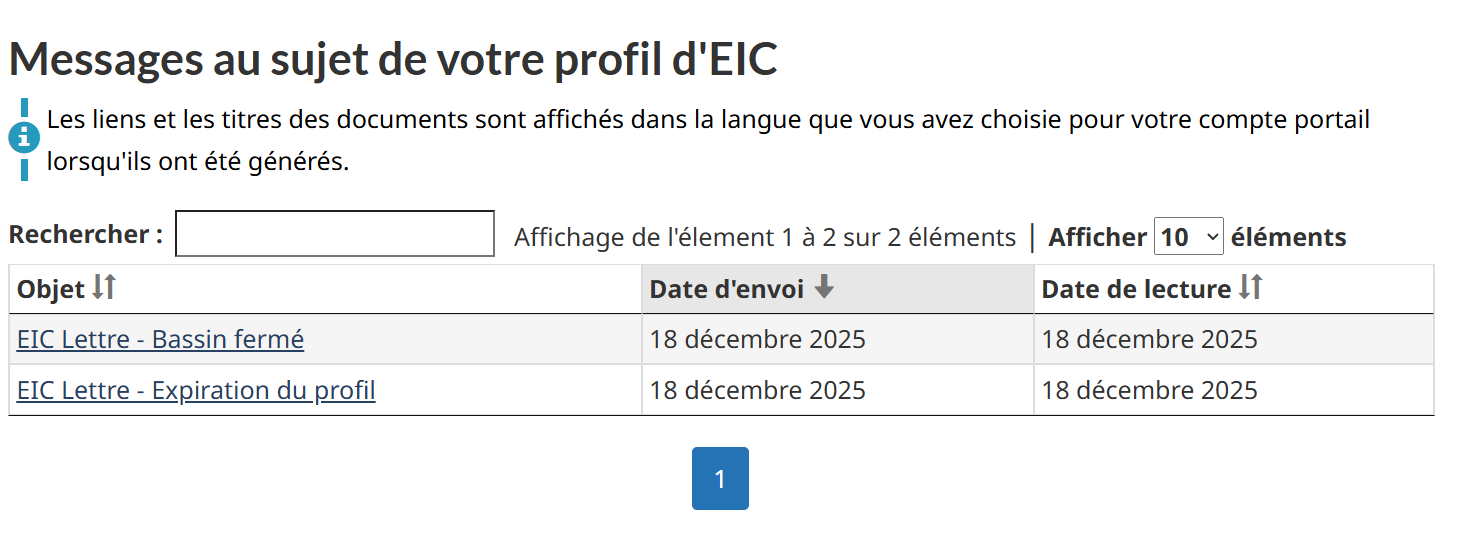Open the EIC Lettre - Bassin fermé link

(160, 340)
